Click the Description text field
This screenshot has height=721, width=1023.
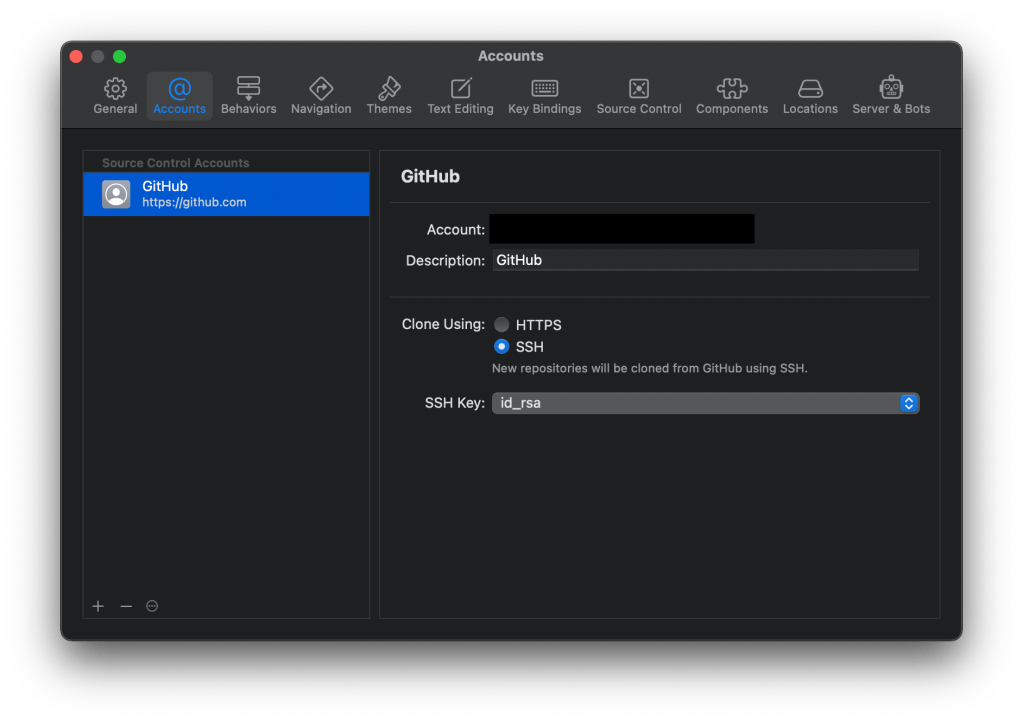tap(705, 260)
